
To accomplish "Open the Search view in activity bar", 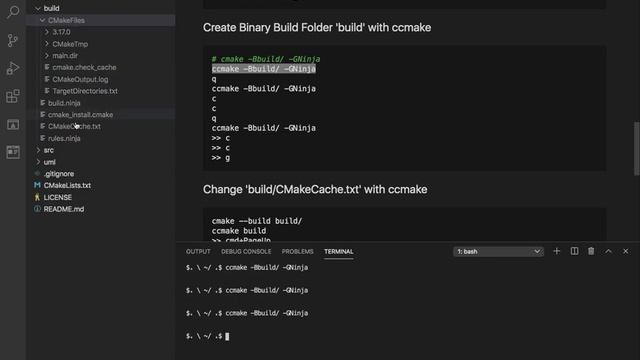I will coord(13,12).
